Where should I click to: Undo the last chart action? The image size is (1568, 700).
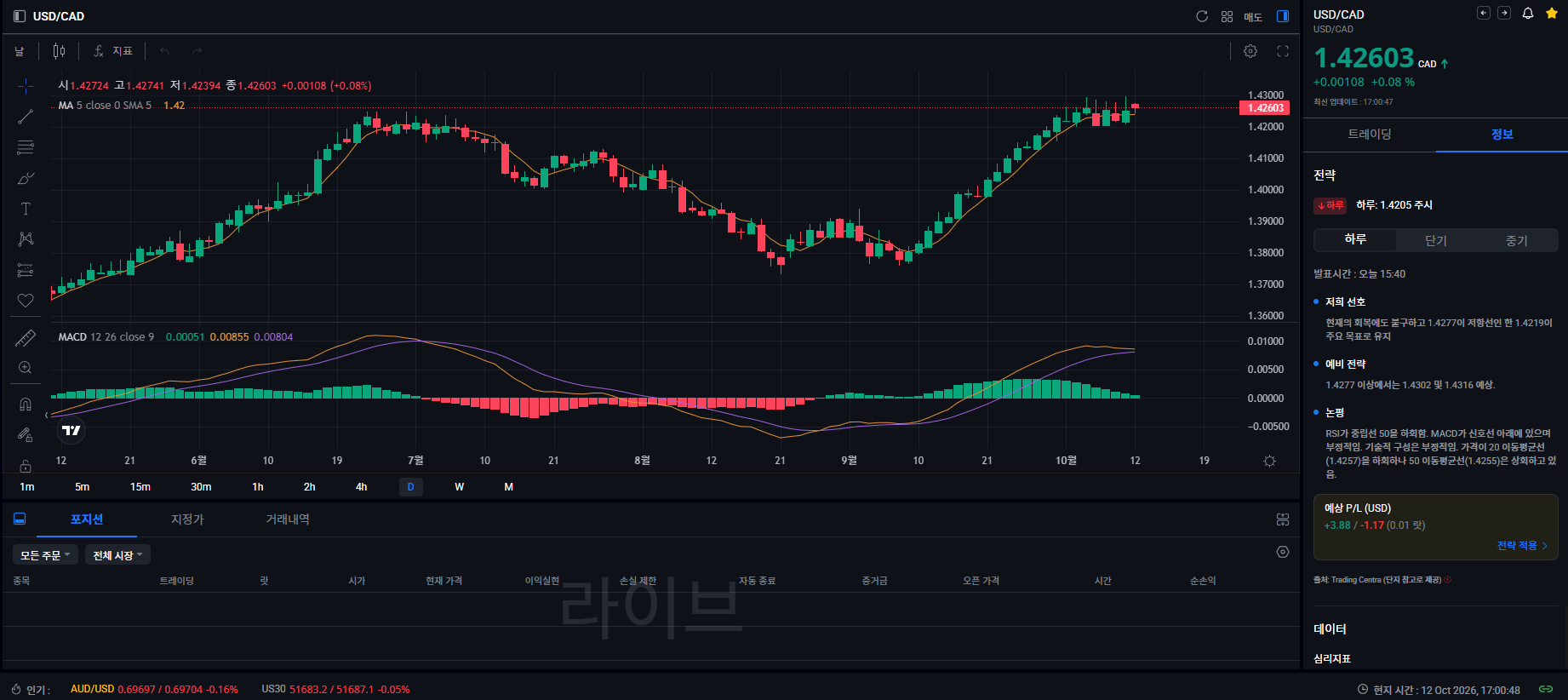[165, 51]
